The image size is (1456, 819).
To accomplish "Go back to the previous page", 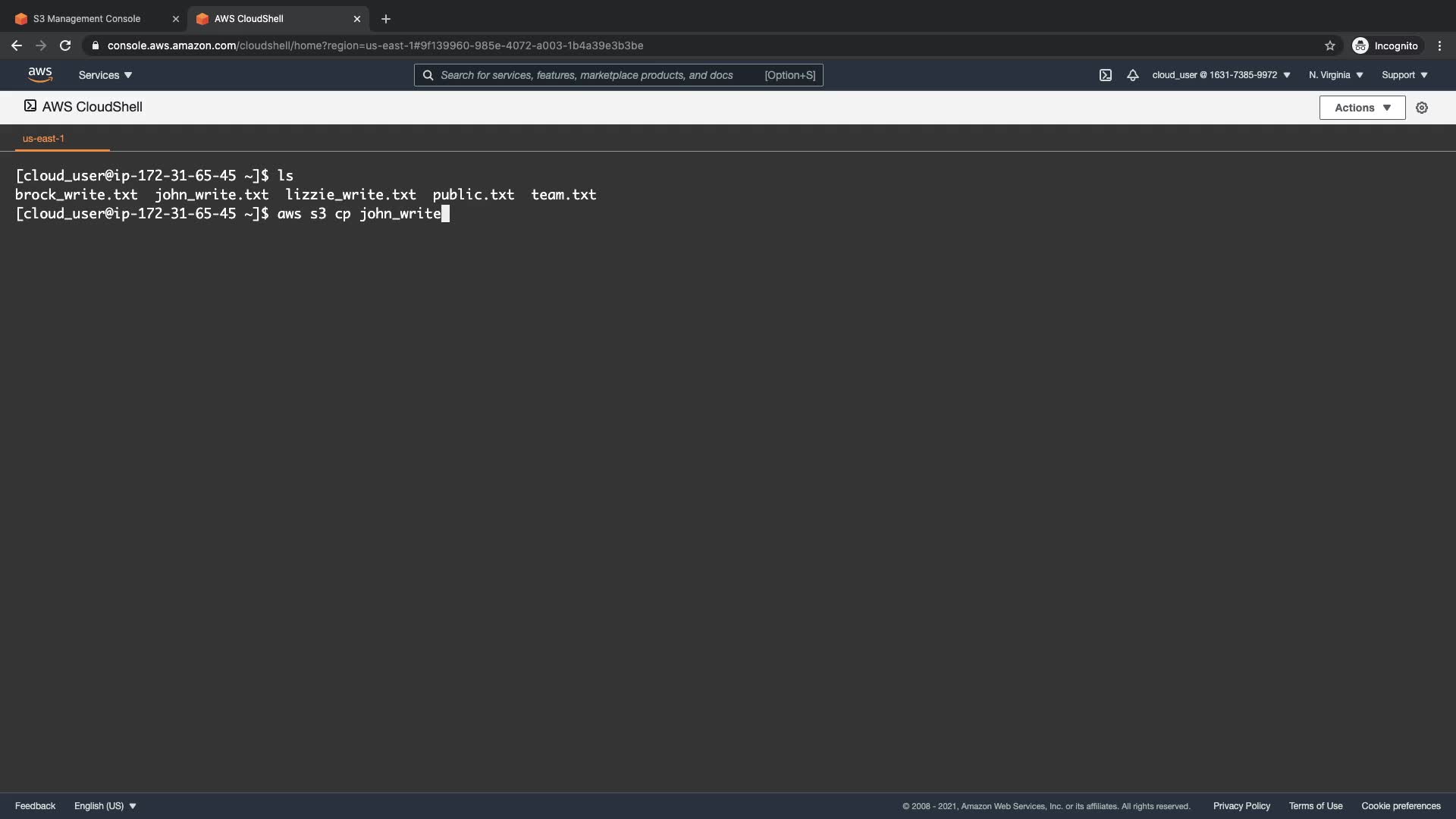I will [17, 45].
